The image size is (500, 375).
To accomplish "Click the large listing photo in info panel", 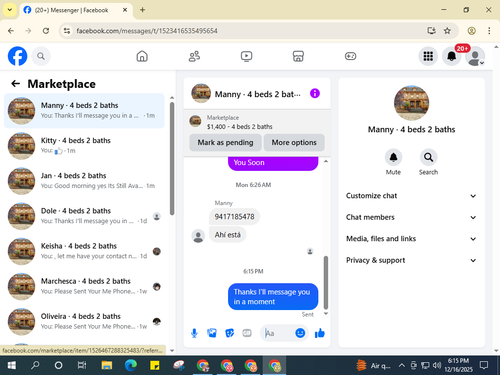I will [411, 103].
